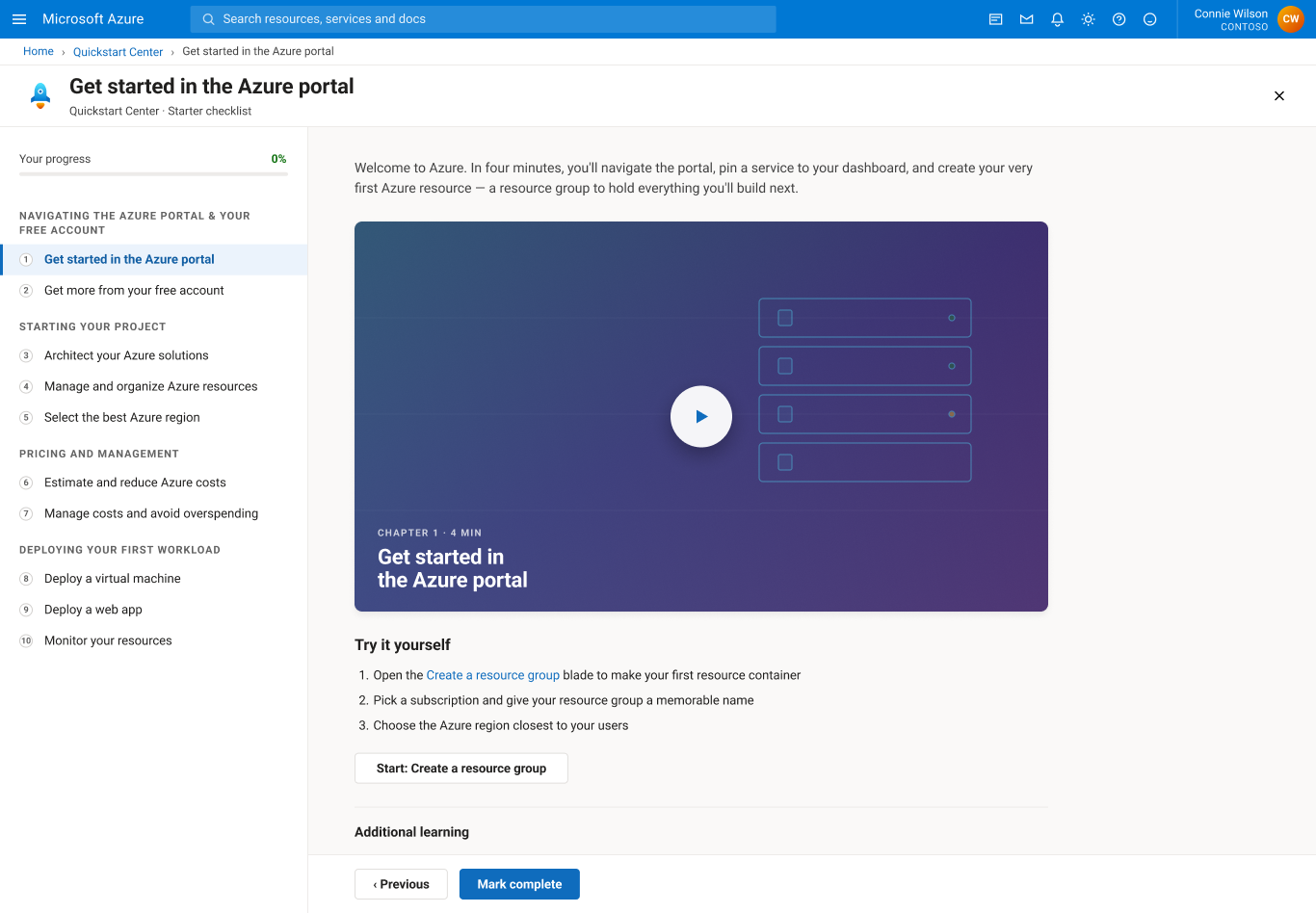
Task: Play the Get started video
Action: tap(701, 416)
